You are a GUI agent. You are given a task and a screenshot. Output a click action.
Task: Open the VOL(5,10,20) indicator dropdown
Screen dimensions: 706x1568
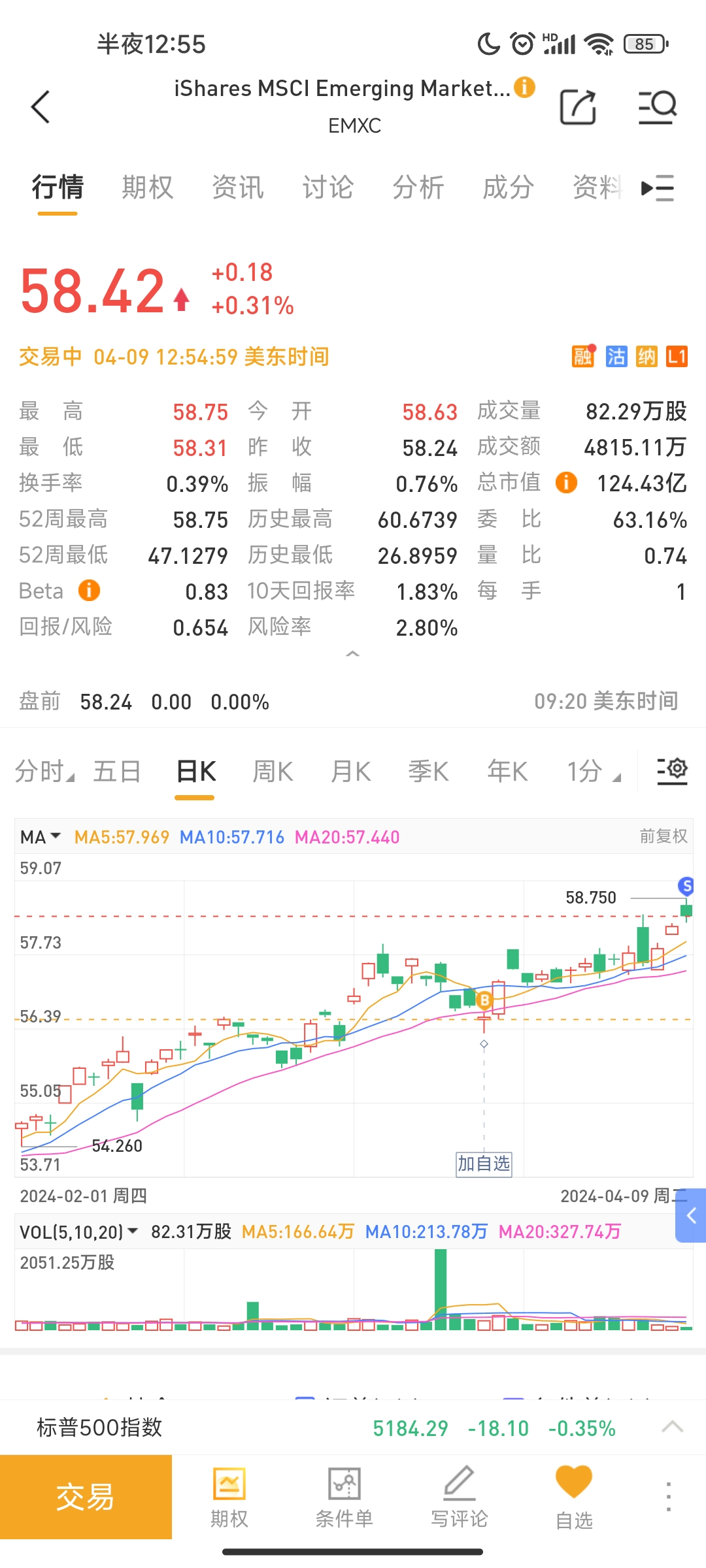[79, 1232]
